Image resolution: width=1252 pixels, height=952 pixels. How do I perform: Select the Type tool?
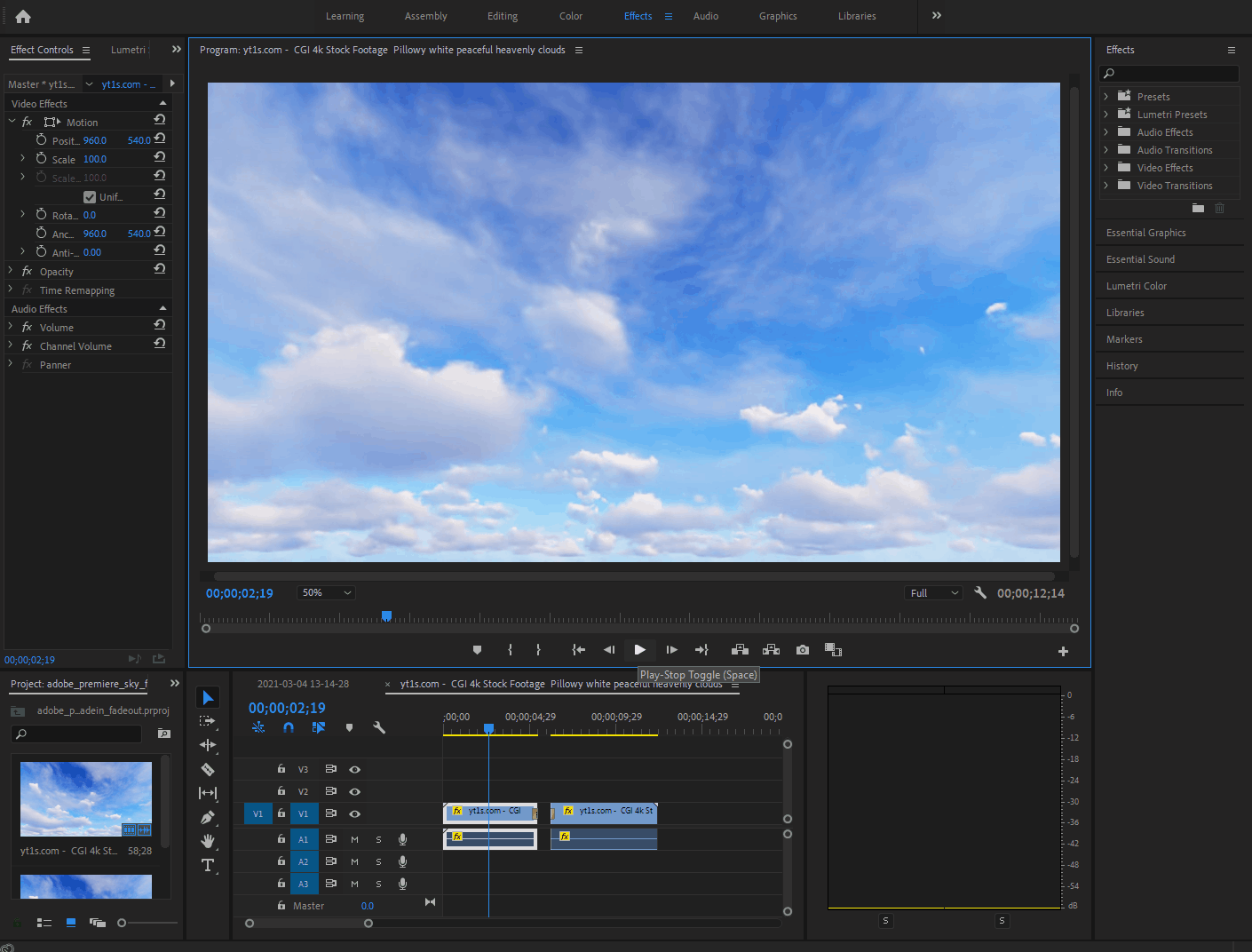tap(208, 865)
